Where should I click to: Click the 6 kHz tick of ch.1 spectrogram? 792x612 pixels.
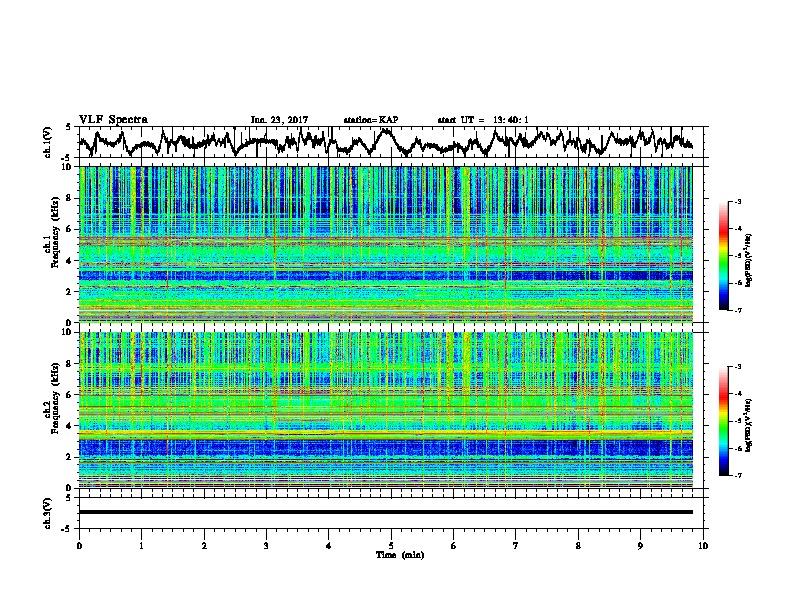pyautogui.click(x=70, y=229)
